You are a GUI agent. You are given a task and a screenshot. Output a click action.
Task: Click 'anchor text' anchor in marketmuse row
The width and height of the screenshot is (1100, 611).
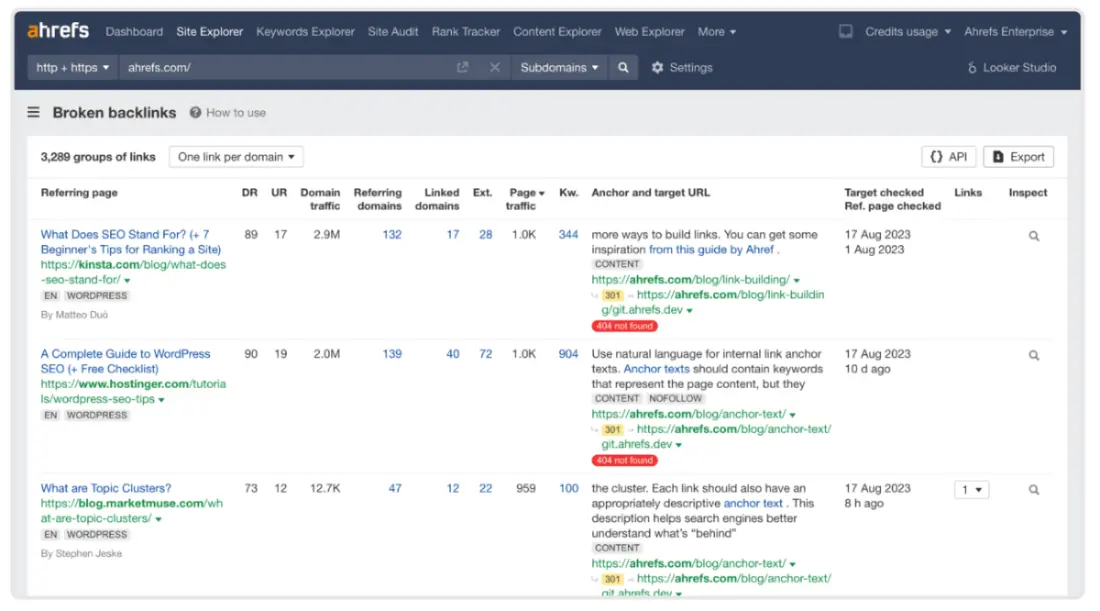753,504
